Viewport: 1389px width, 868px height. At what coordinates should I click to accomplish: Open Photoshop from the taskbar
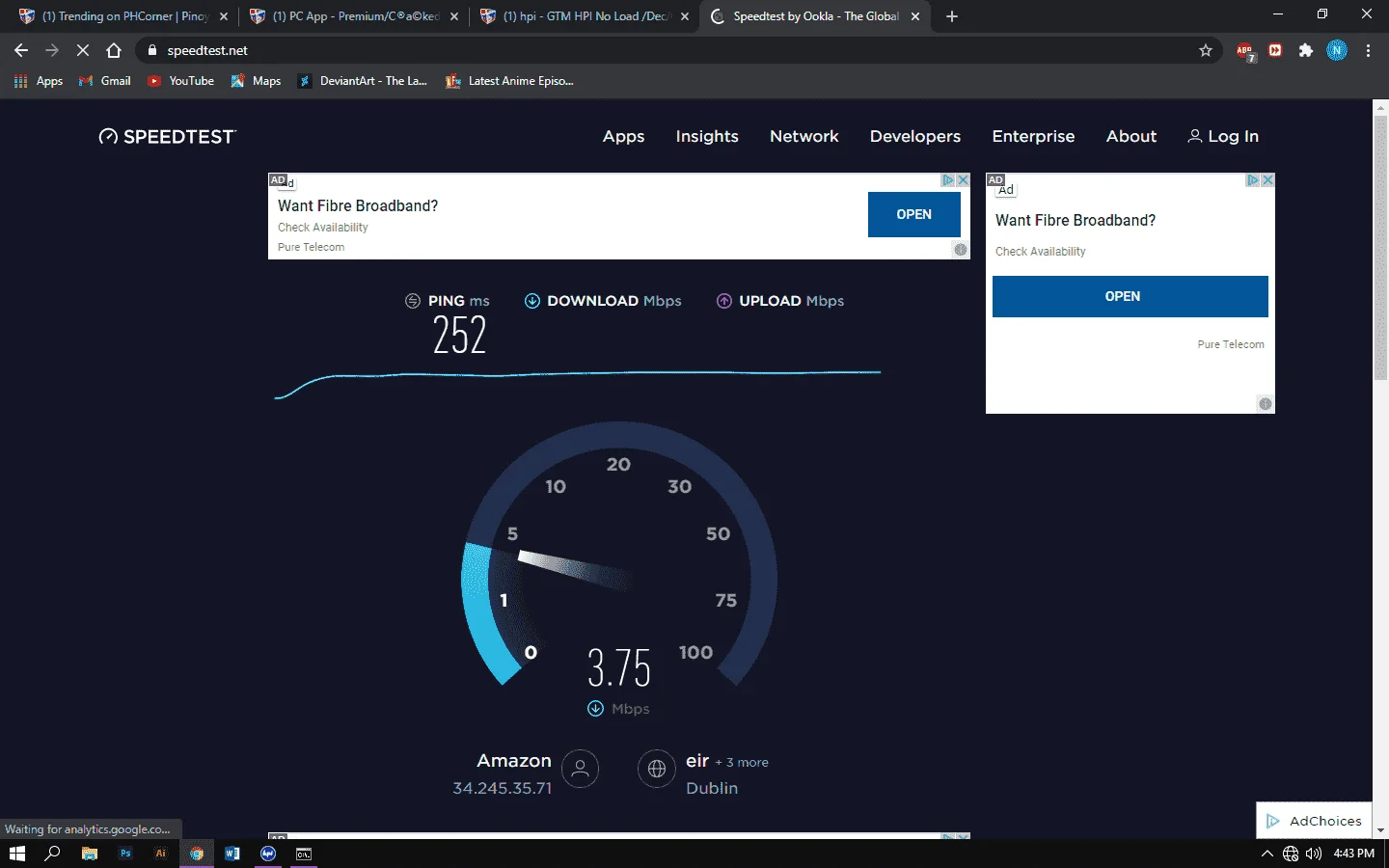[x=125, y=854]
